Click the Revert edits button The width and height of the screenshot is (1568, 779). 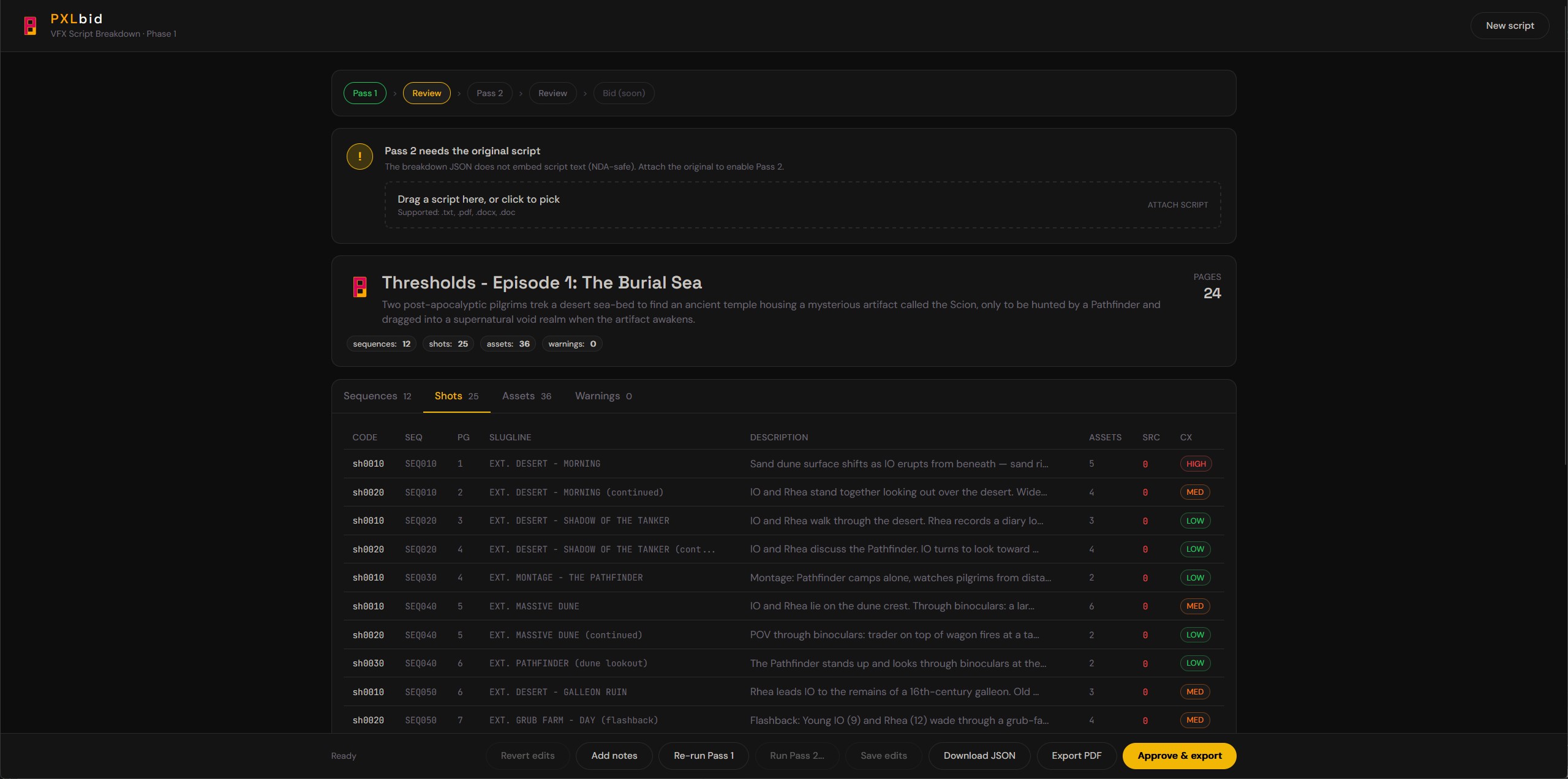tap(527, 756)
